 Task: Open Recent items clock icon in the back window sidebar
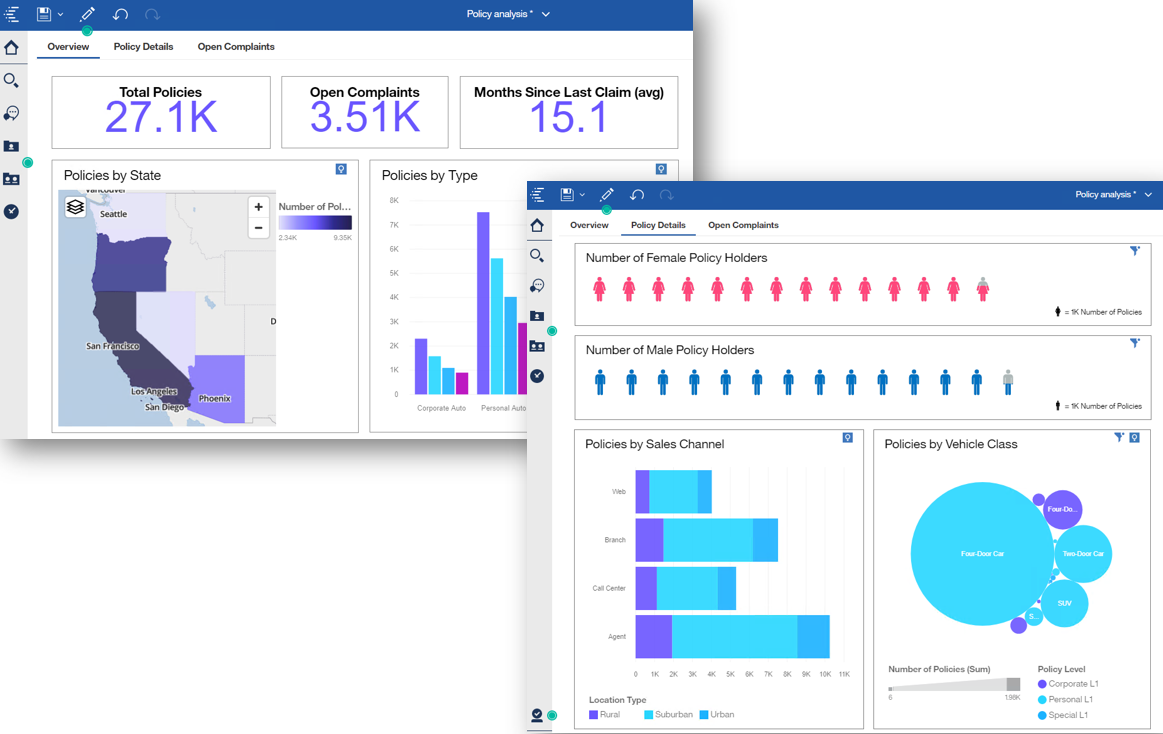click(x=11, y=211)
